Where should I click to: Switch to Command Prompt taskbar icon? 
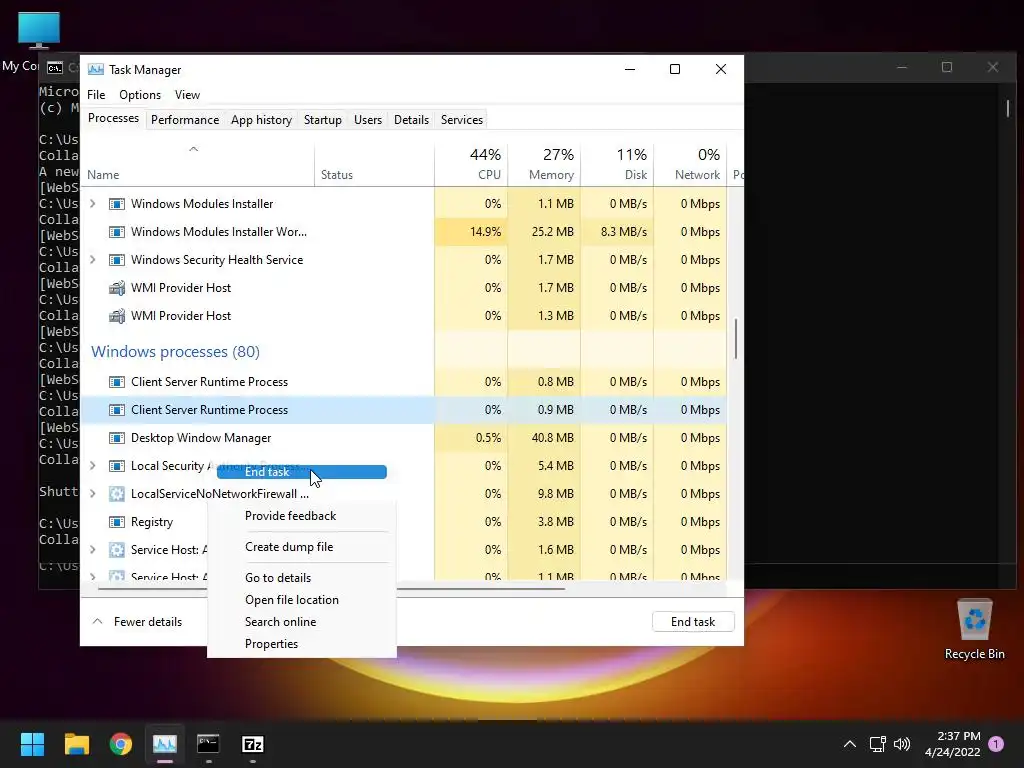click(x=208, y=744)
